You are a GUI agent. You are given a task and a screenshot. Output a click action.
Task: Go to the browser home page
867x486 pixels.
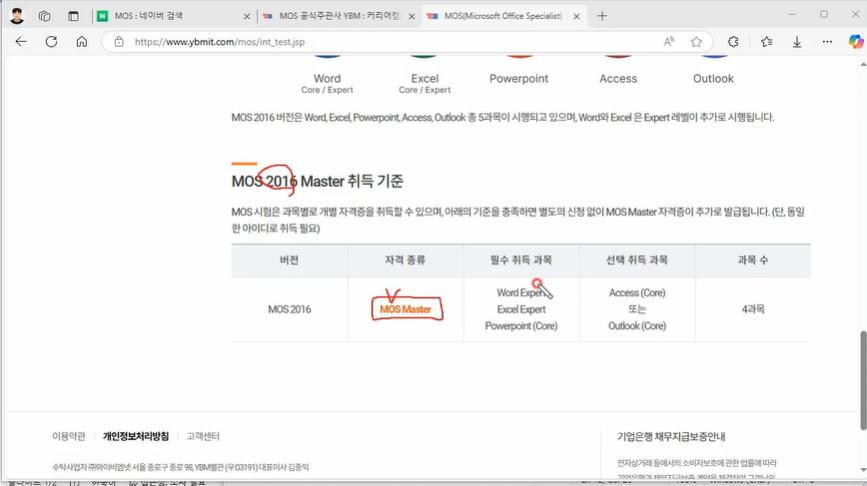(82, 42)
